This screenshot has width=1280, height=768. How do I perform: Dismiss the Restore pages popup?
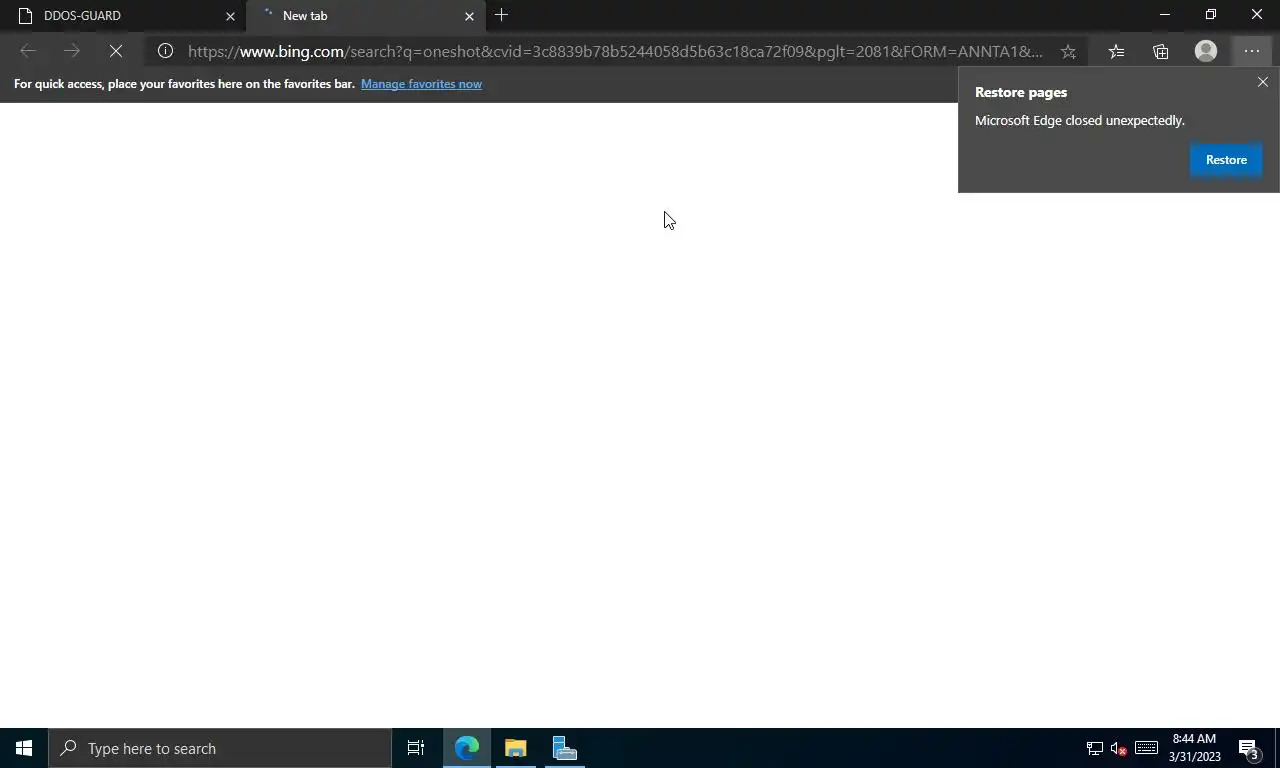pos(1262,82)
